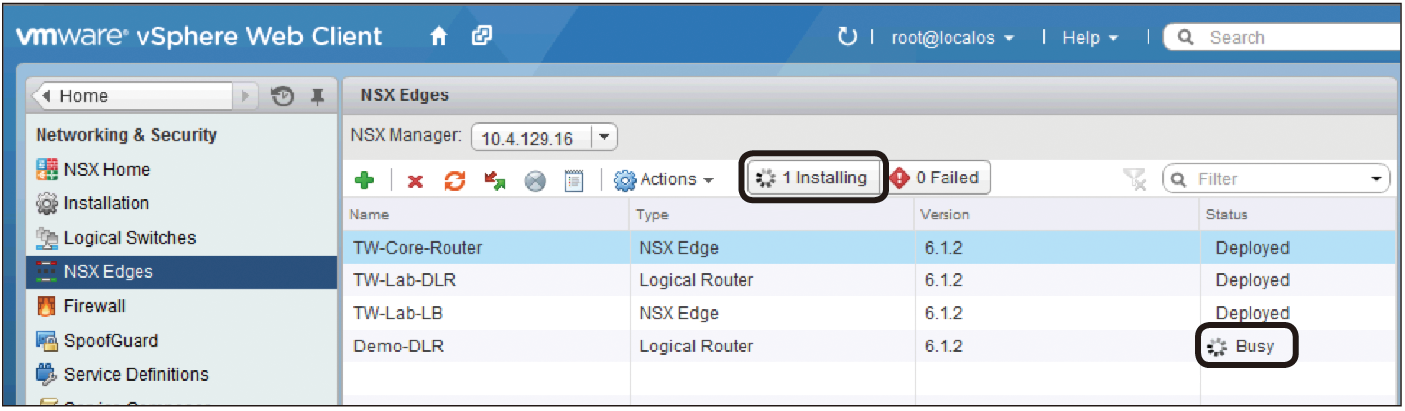This screenshot has width=1405, height=411.
Task: Open the Help dropdown menu
Action: (1090, 37)
